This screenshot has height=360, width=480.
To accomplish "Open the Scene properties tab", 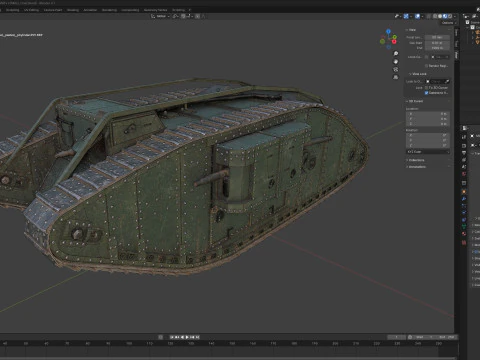I will pos(464,167).
